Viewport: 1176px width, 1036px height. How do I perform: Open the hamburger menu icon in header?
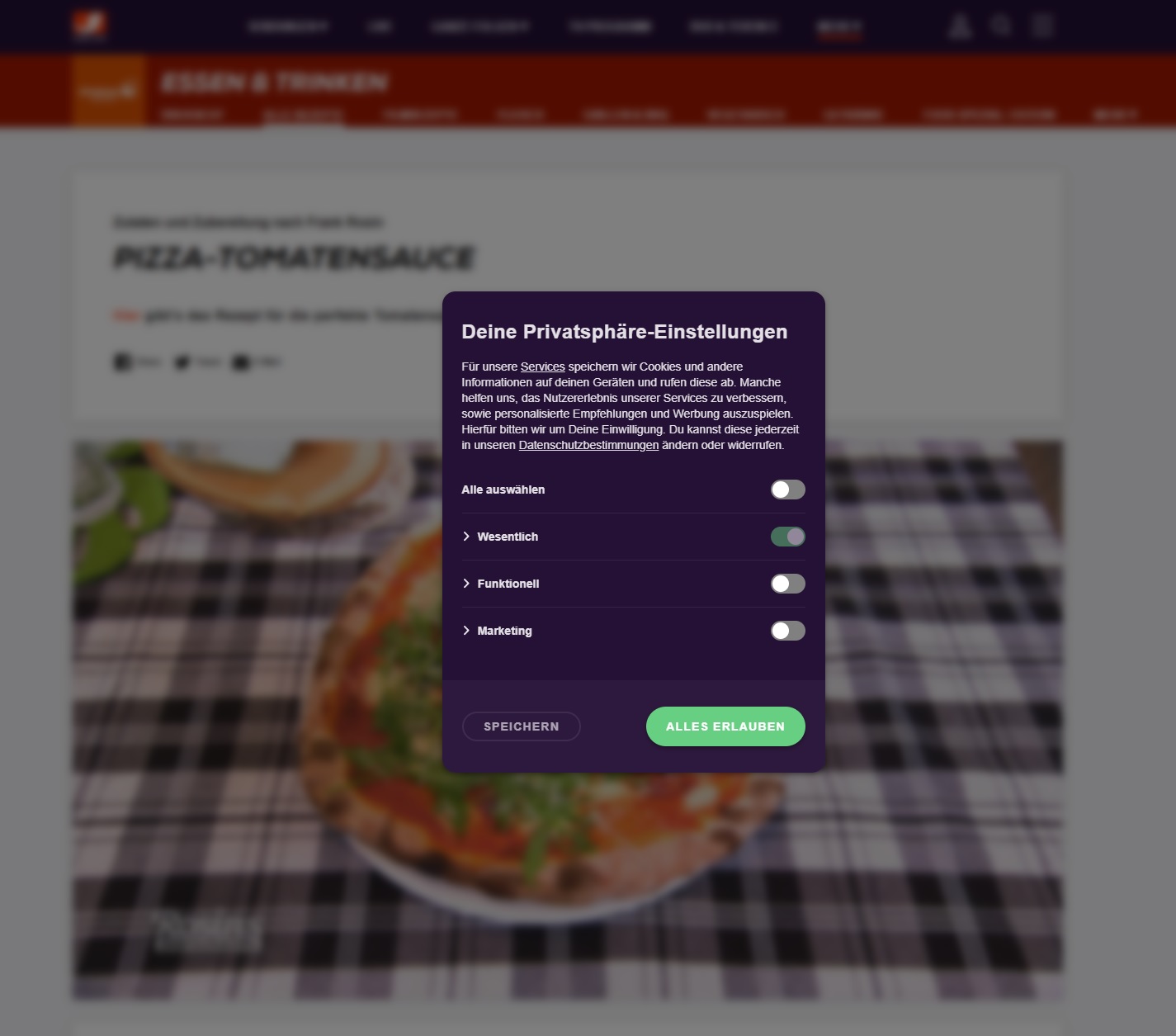pyautogui.click(x=1042, y=26)
